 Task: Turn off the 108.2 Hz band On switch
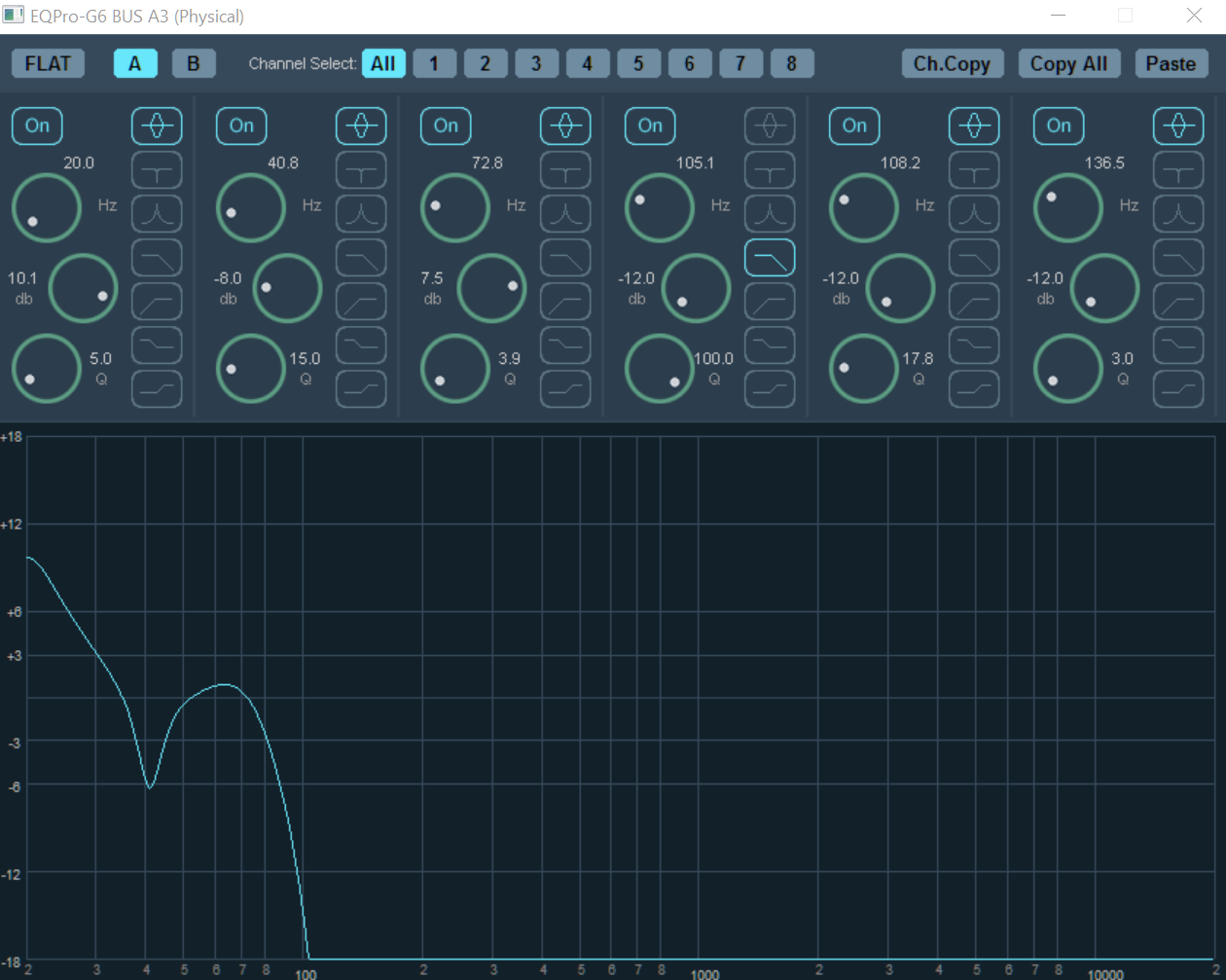click(854, 126)
